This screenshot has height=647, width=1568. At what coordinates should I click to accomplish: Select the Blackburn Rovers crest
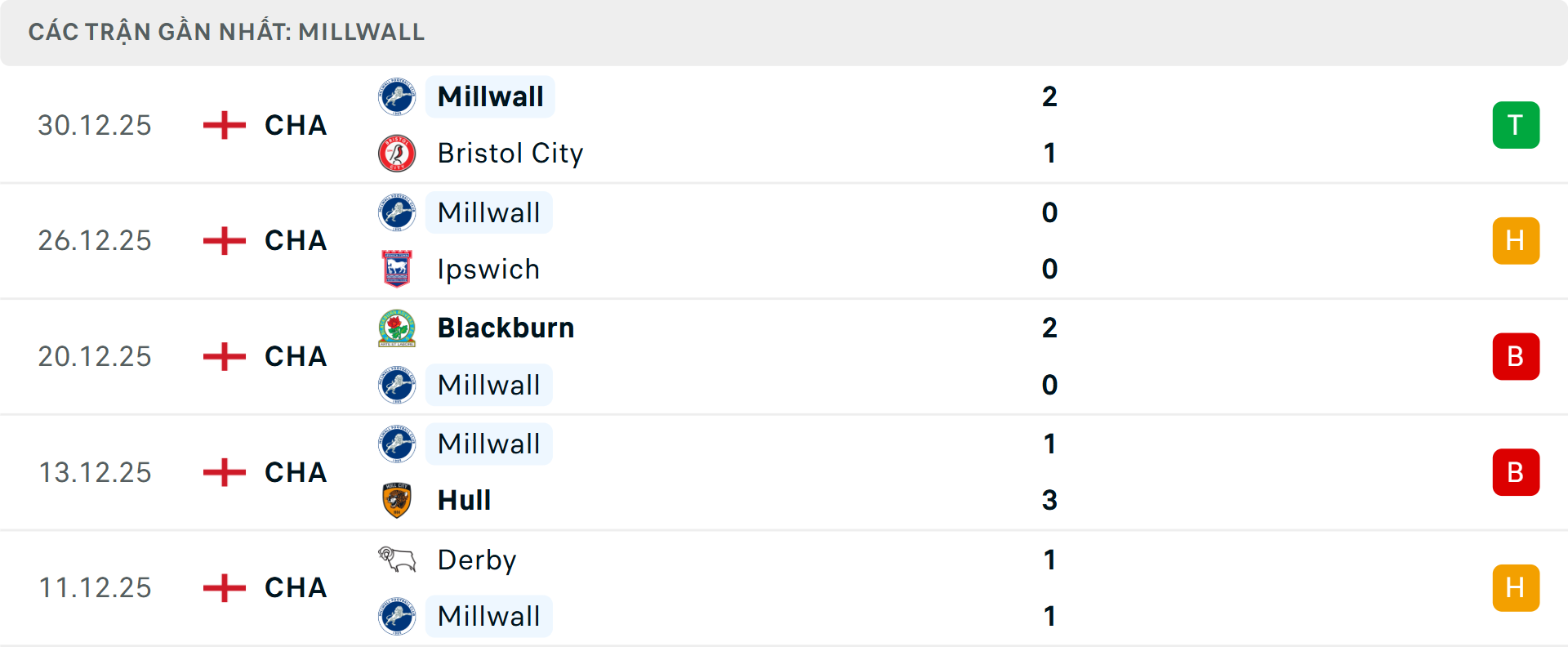[x=398, y=328]
